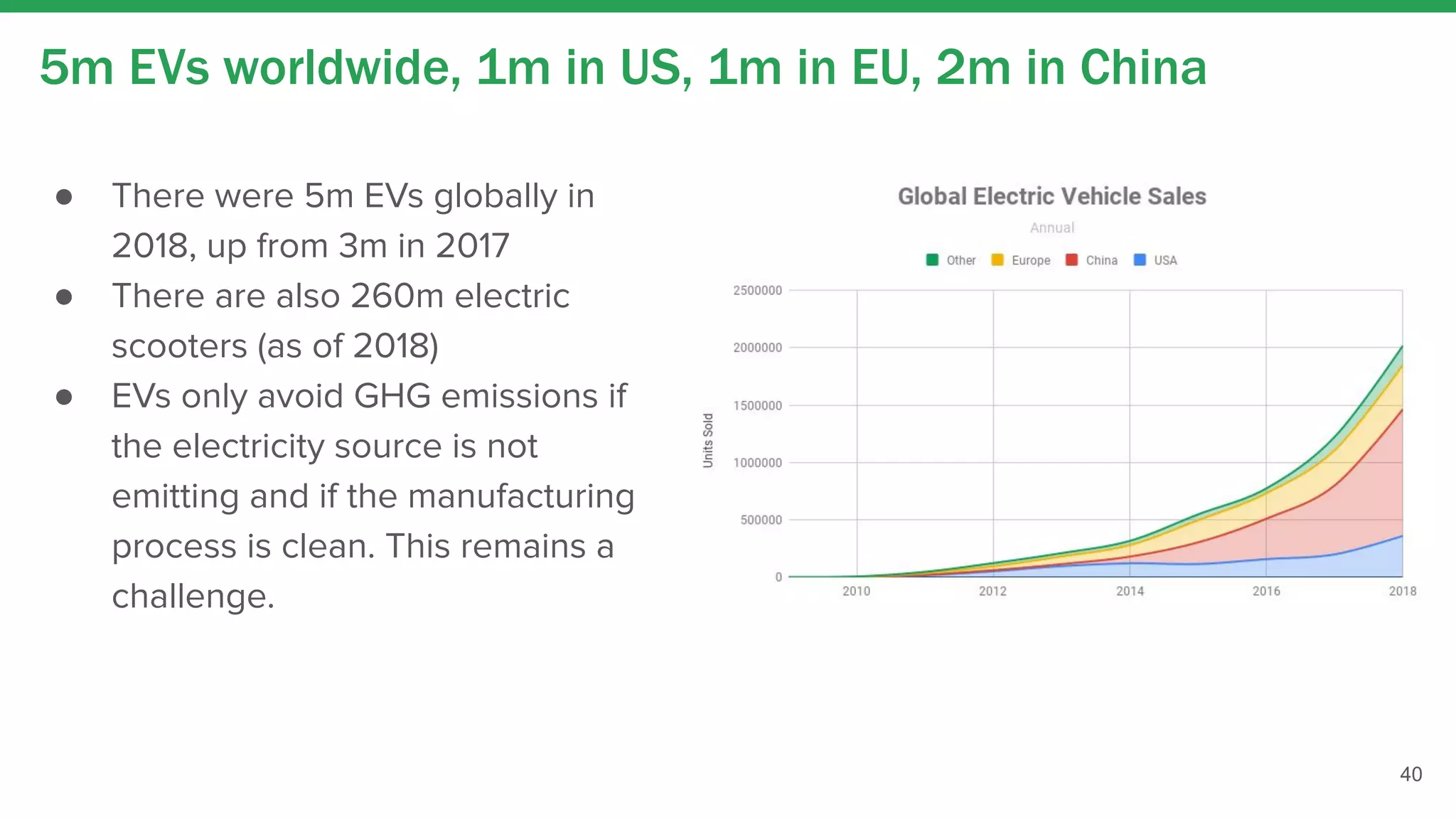1456x819 pixels.
Task: Click the 2014 x-axis label
Action: [1130, 591]
